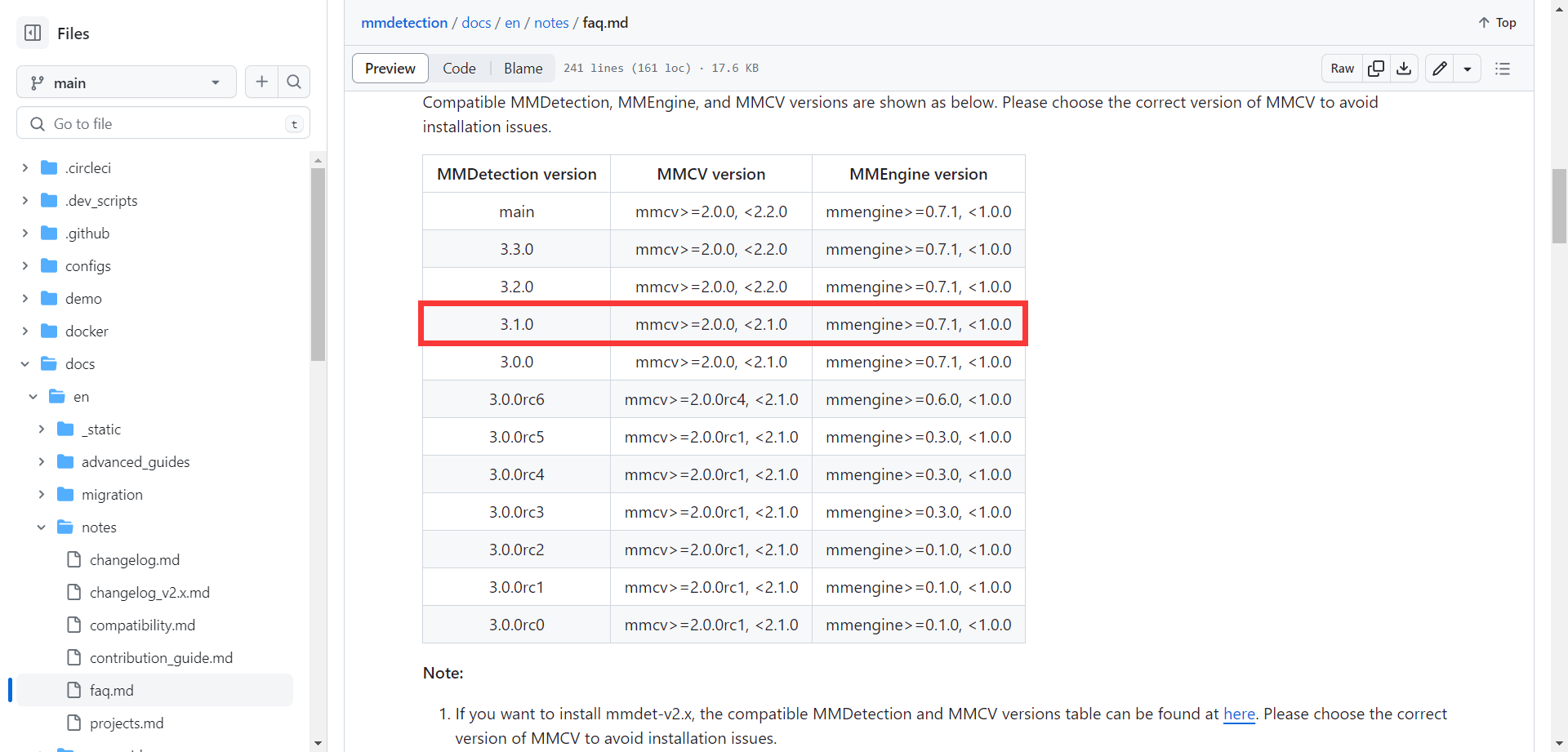
Task: Click the docker folder icon
Action: (49, 331)
